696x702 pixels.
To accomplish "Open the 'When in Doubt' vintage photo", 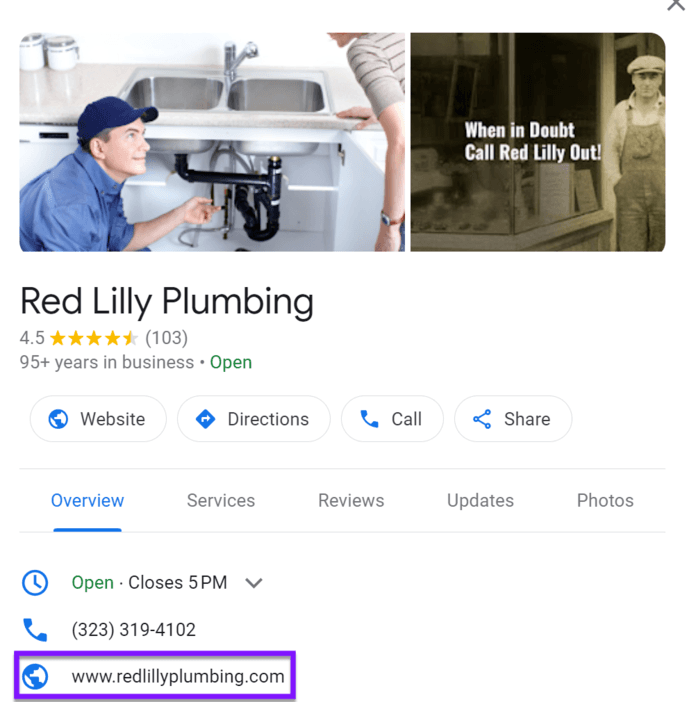I will 538,142.
